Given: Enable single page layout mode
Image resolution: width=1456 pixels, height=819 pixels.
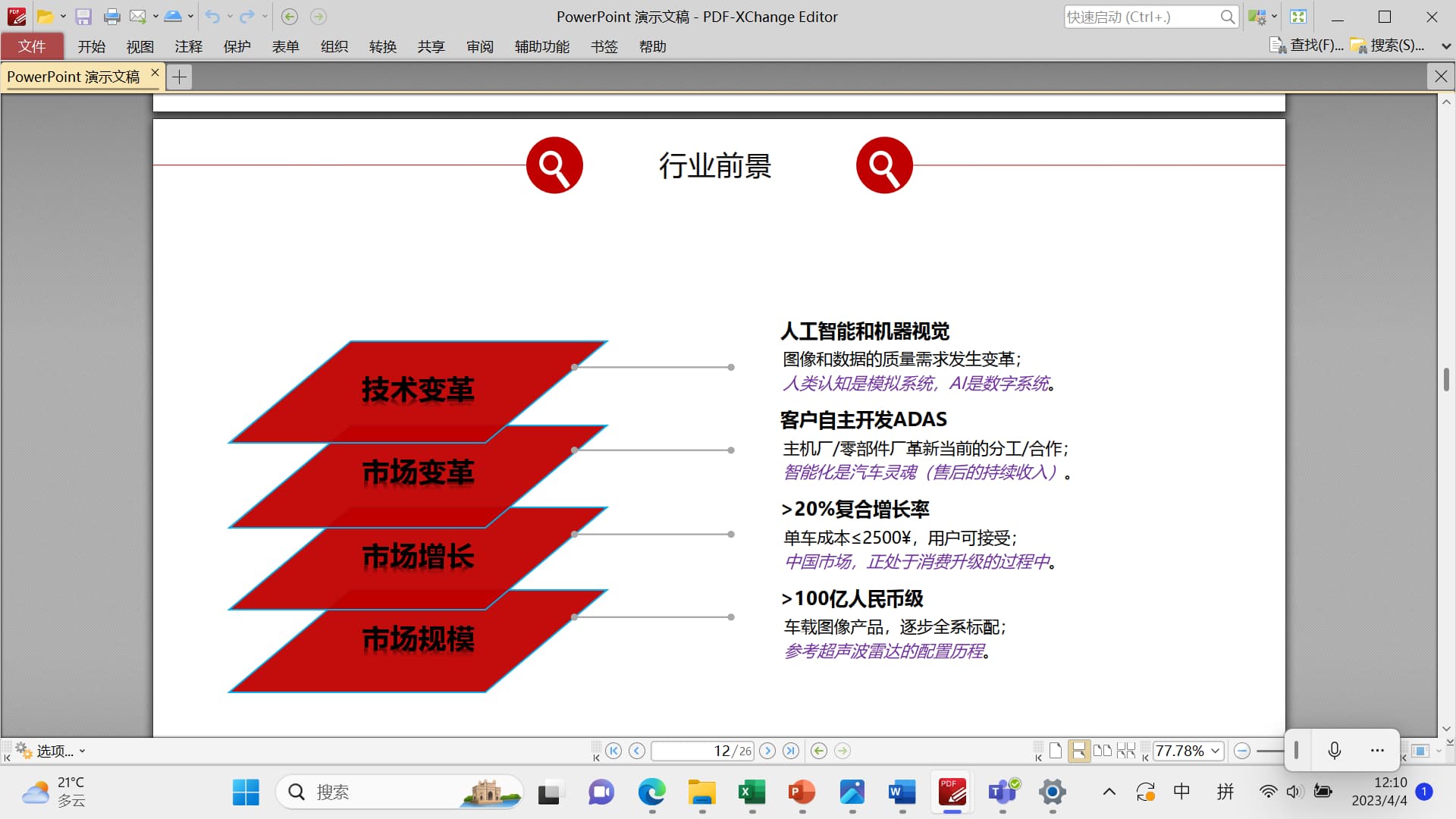Looking at the screenshot, I should pos(1056,751).
